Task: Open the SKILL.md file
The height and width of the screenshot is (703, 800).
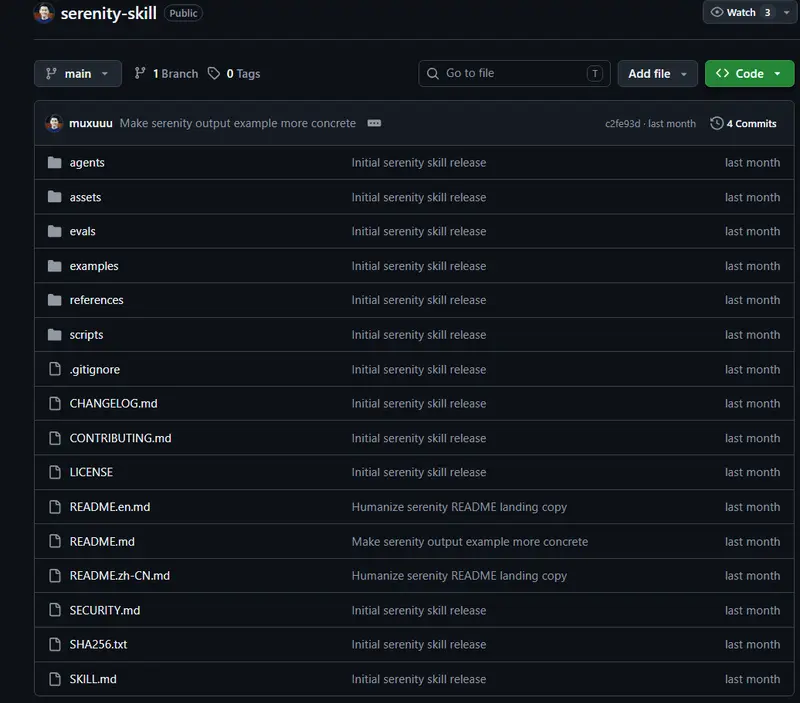Action: (x=93, y=680)
